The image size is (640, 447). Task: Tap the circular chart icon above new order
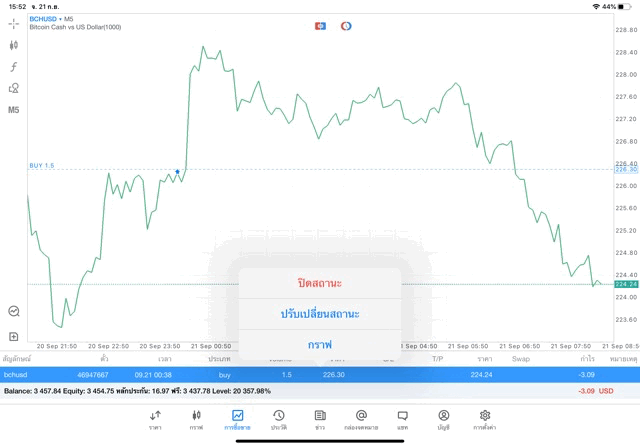tap(14, 311)
